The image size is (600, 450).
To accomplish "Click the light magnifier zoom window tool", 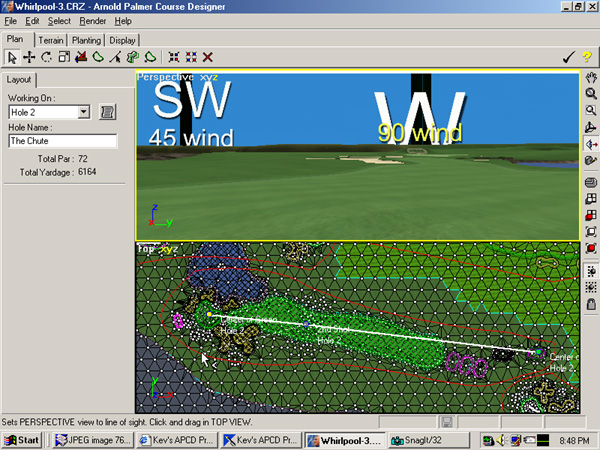I will pyautogui.click(x=591, y=110).
